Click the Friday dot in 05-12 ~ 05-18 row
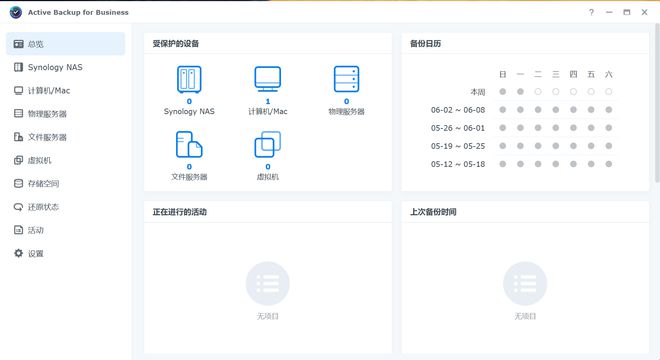Screen dimensions: 660x360 [591, 164]
